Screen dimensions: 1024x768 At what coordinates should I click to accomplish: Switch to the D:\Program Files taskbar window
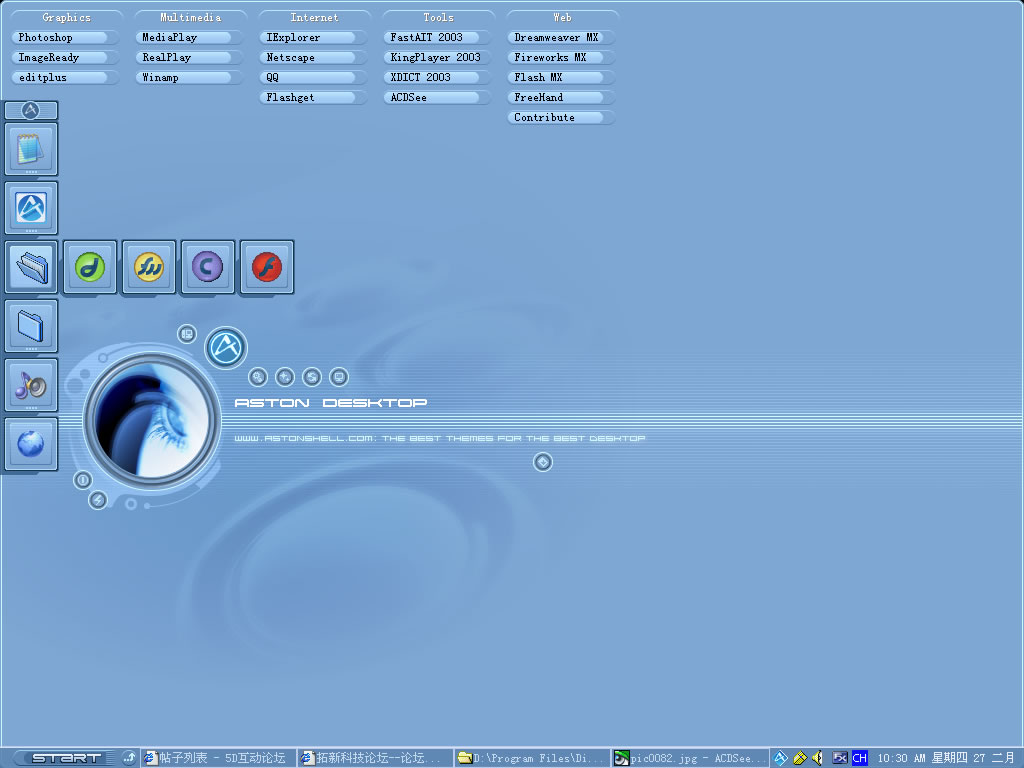click(532, 758)
